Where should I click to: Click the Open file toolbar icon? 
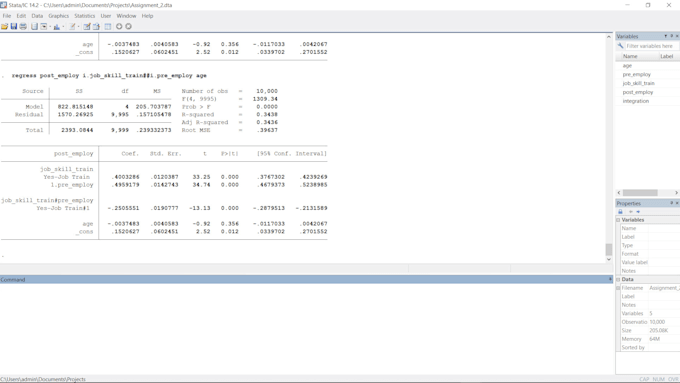point(4,26)
